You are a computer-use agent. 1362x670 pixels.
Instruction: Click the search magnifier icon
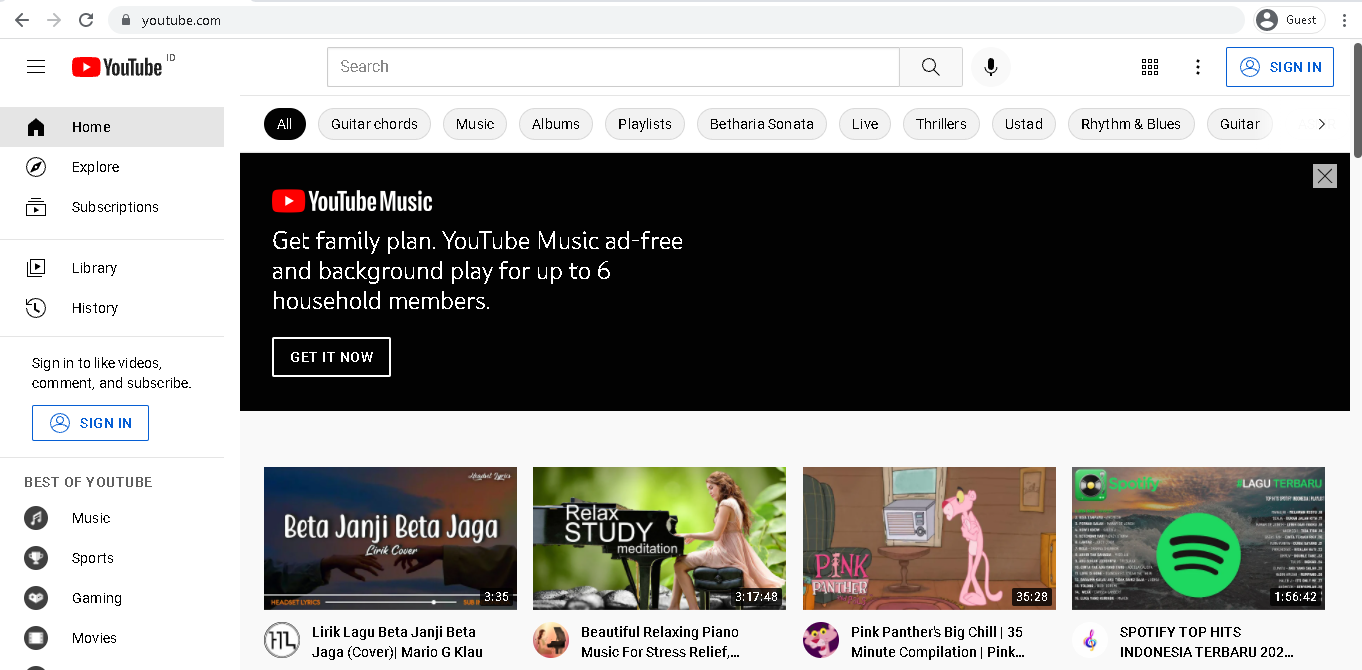click(930, 66)
